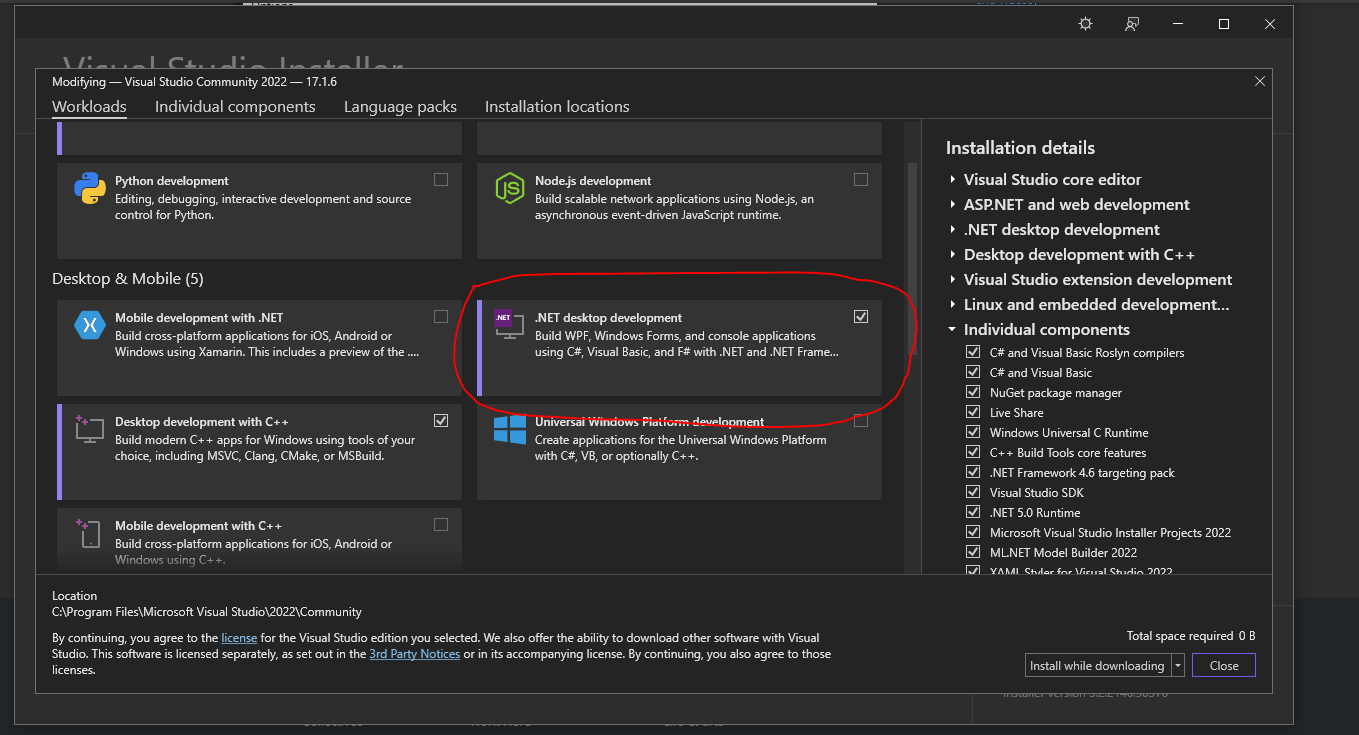This screenshot has width=1359, height=735.
Task: Click the Python development icon
Action: pyautogui.click(x=90, y=188)
